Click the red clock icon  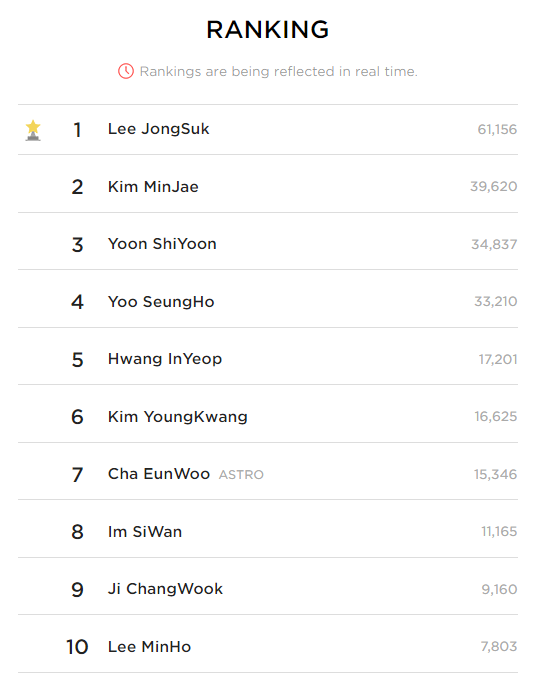(x=126, y=71)
